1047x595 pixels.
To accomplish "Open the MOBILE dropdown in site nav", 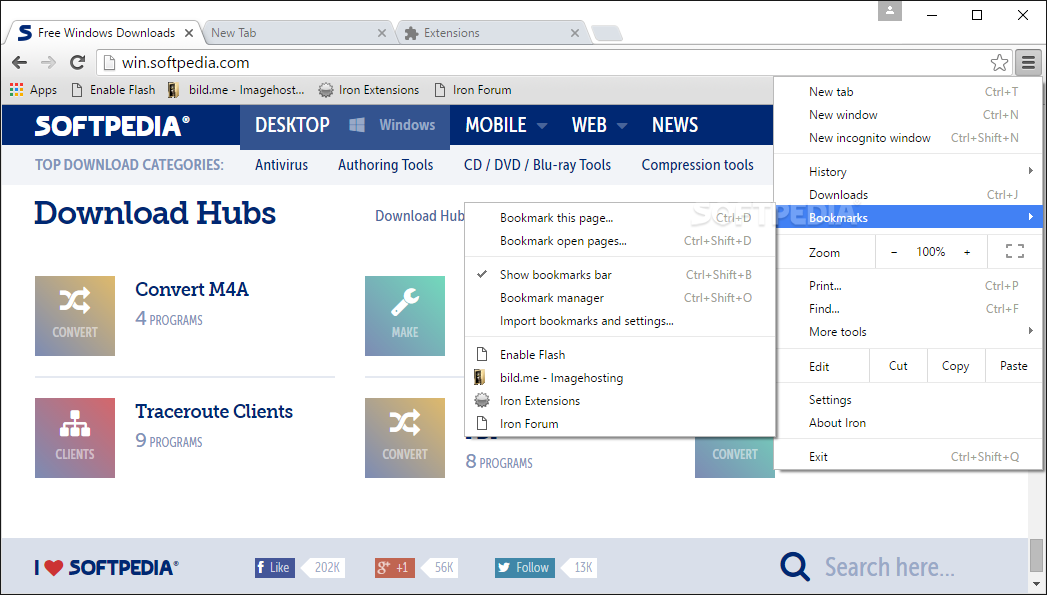I will [x=506, y=126].
